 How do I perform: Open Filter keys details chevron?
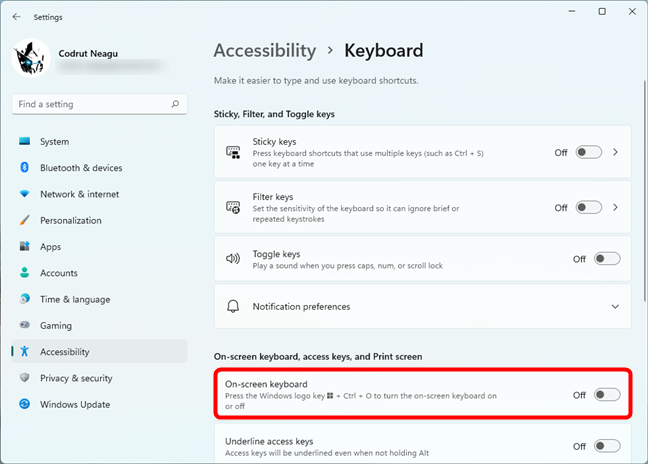click(x=616, y=208)
